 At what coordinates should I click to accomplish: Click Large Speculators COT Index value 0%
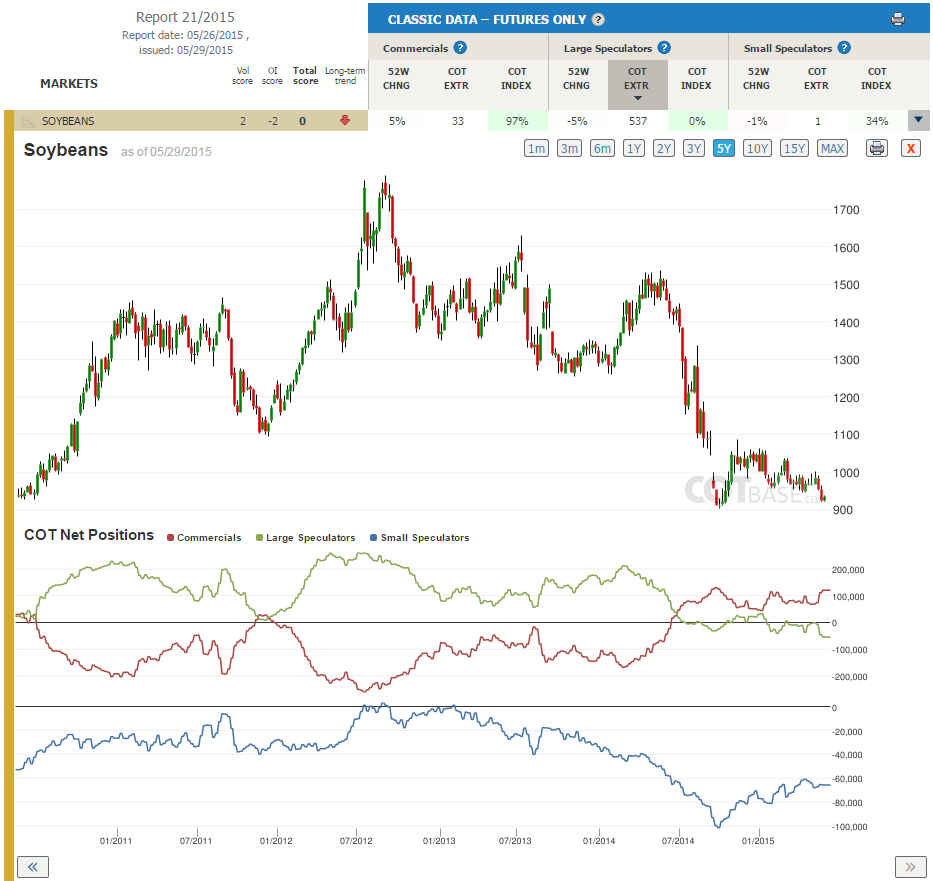697,121
